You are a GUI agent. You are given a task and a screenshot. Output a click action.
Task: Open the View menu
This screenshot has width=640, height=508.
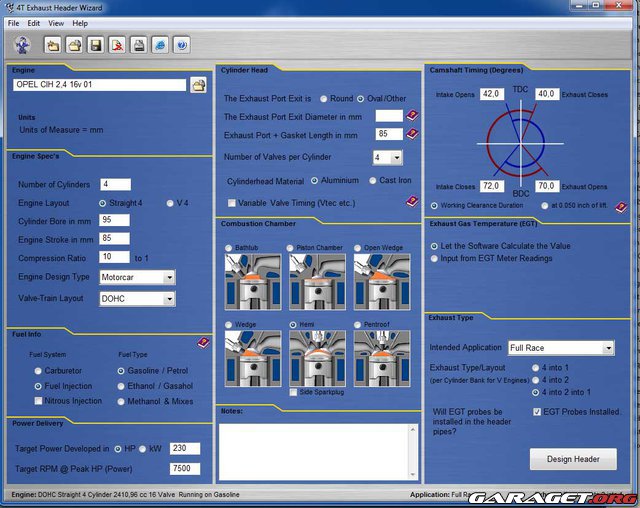(x=56, y=23)
